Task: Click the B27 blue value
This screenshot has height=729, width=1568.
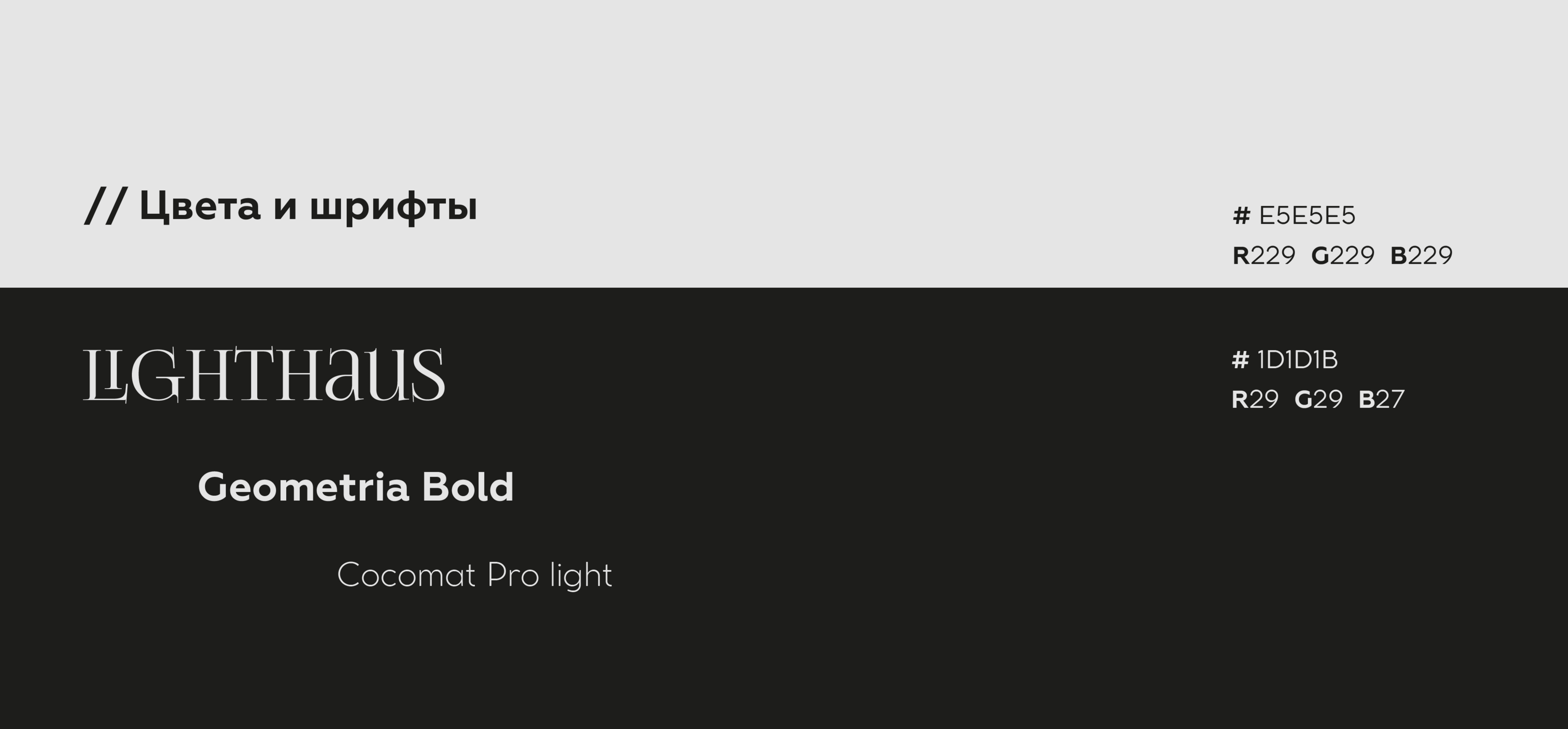Action: pos(1381,400)
